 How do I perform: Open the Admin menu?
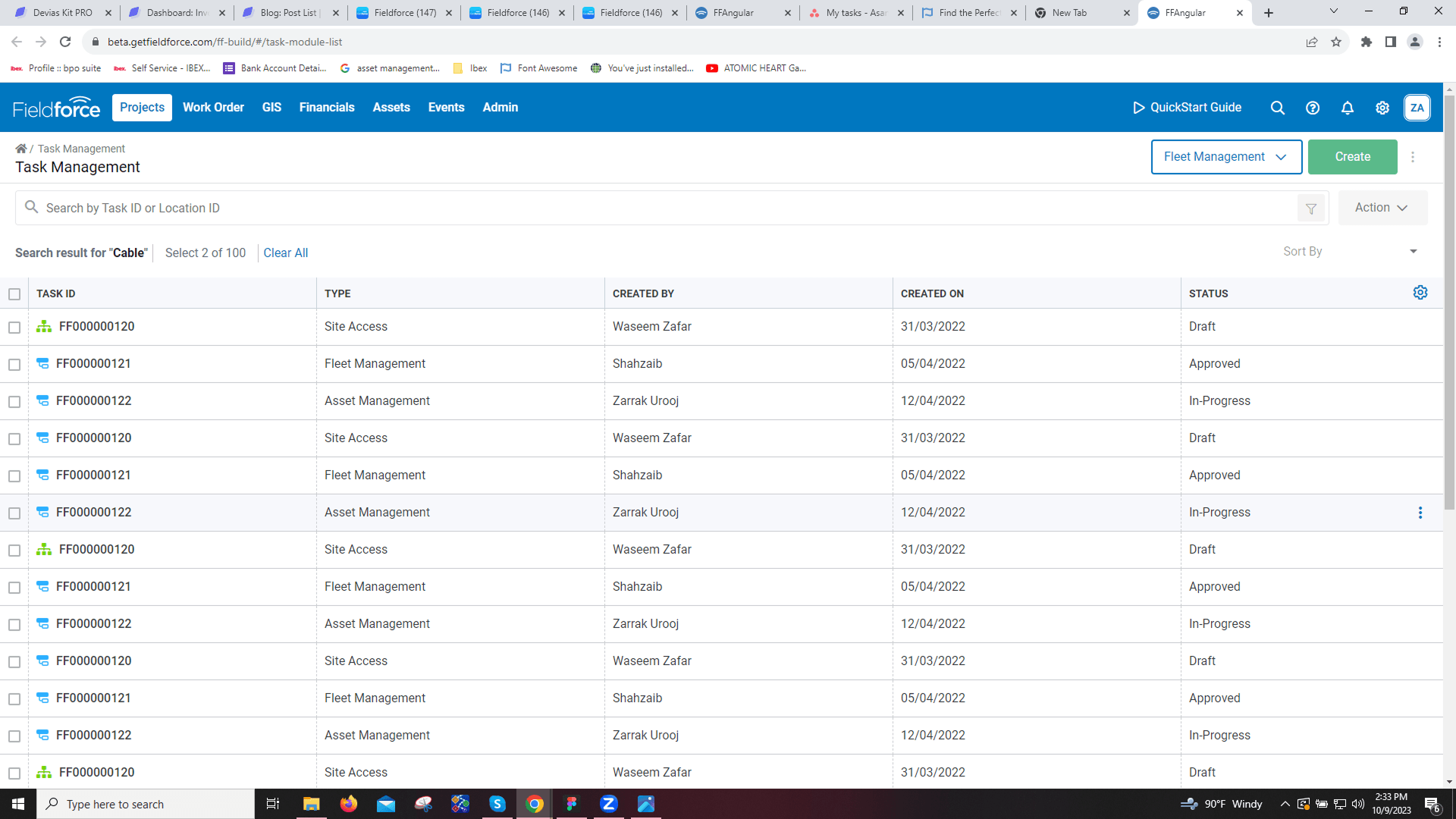coord(500,108)
